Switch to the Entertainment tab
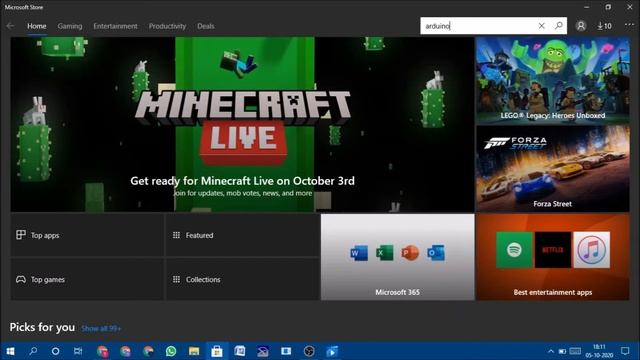This screenshot has width=640, height=360. [x=115, y=26]
